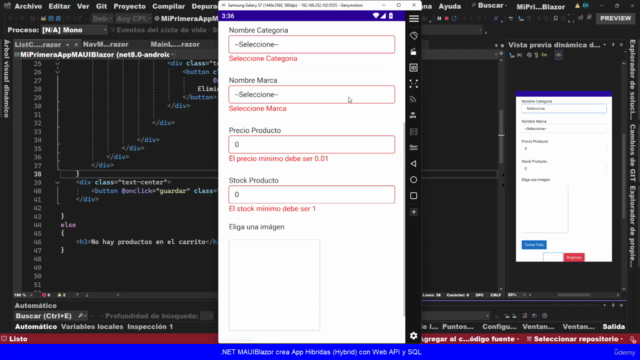Image resolution: width=640 pixels, height=360 pixels.
Task: Switch to the Salida tab
Action: tap(613, 327)
